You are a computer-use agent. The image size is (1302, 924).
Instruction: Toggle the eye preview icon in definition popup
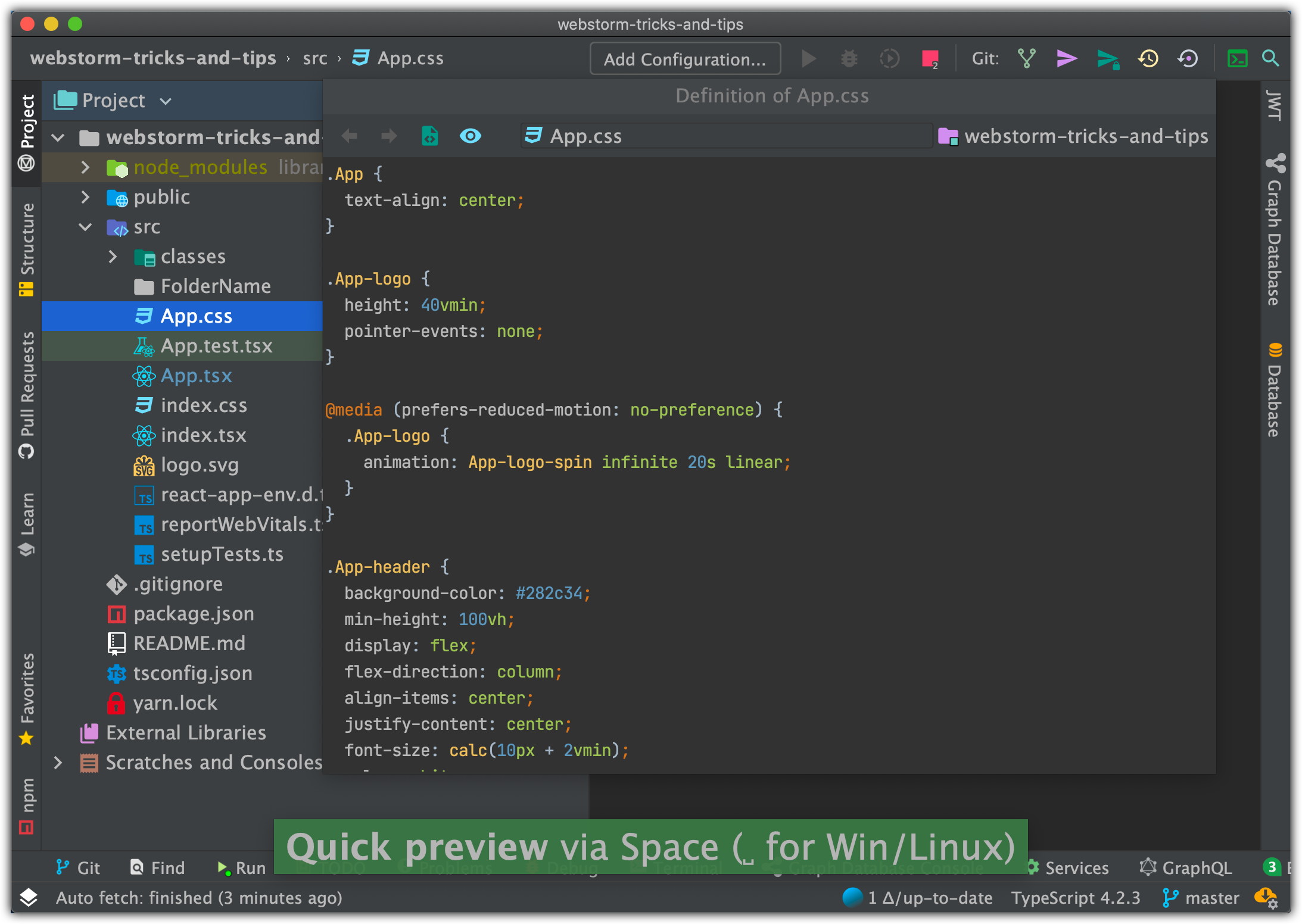coord(470,136)
